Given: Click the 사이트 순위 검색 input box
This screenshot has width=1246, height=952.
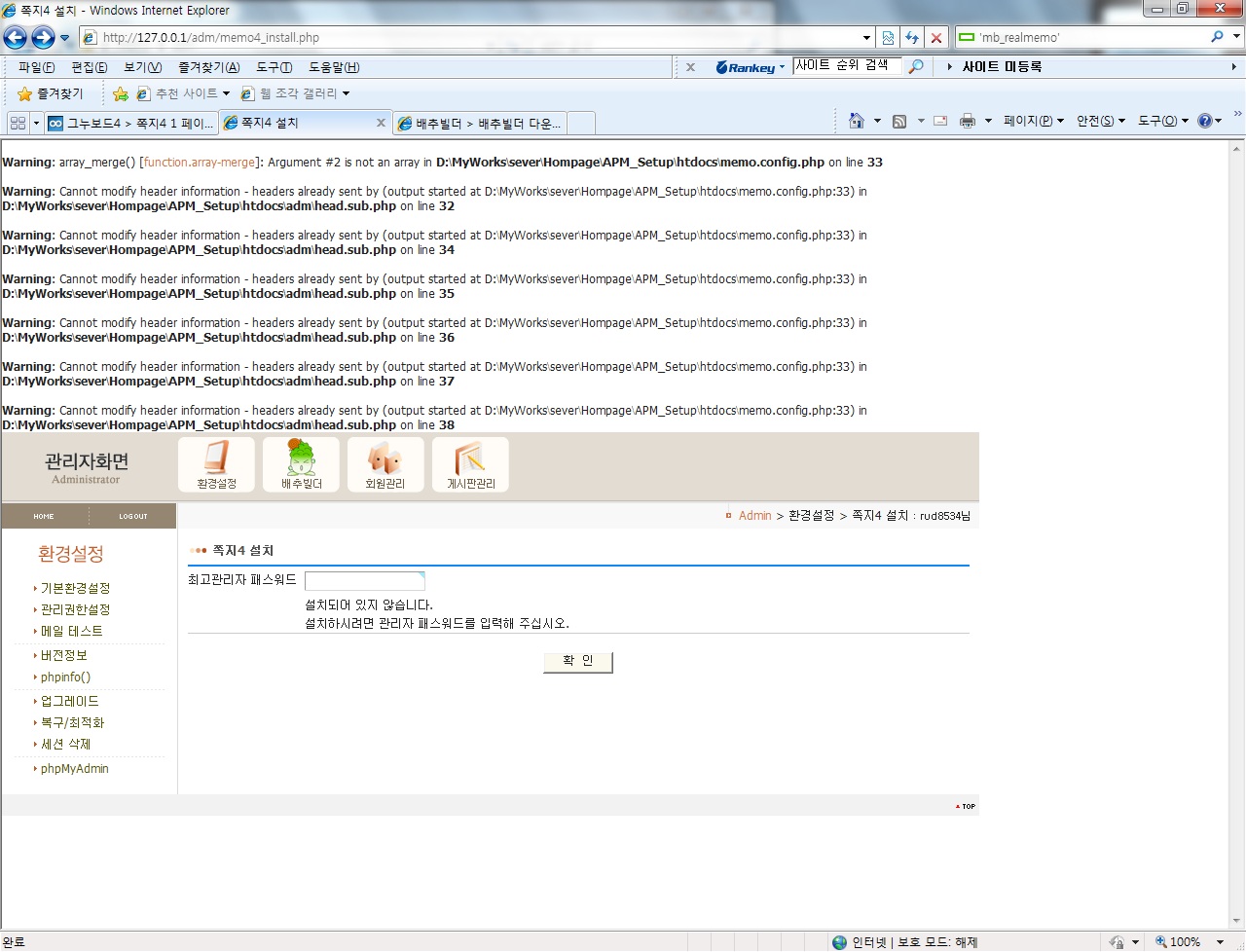Looking at the screenshot, I should tap(846, 66).
